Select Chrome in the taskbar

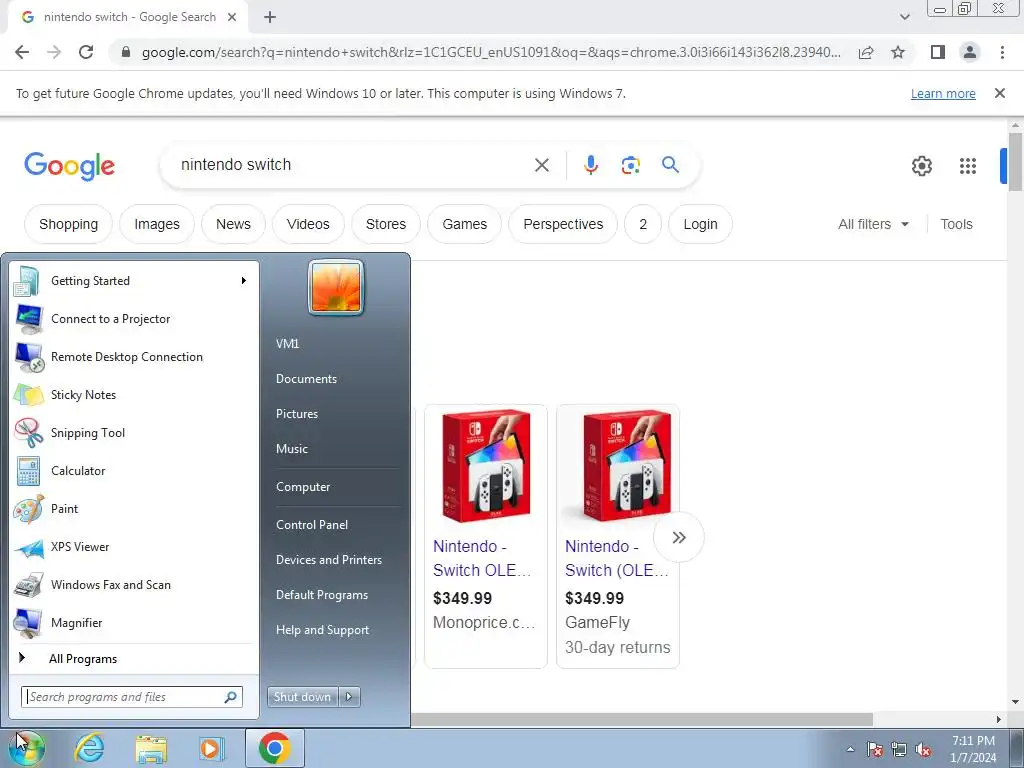point(274,748)
